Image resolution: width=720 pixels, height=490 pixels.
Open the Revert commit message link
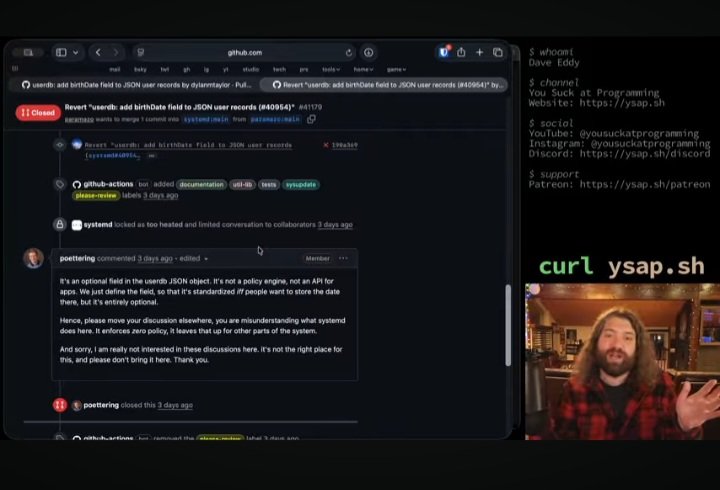(188, 145)
